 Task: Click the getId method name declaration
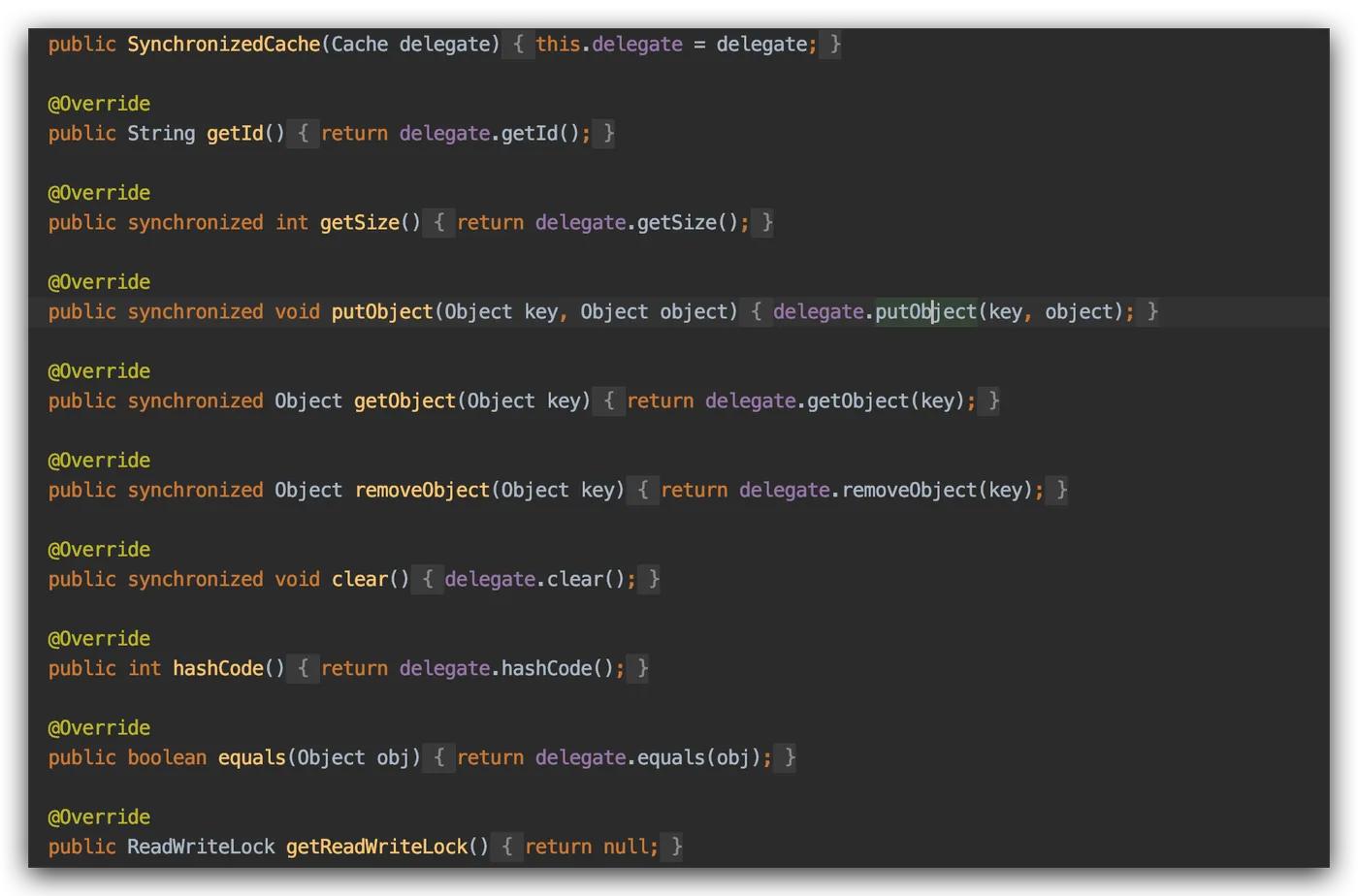235,134
